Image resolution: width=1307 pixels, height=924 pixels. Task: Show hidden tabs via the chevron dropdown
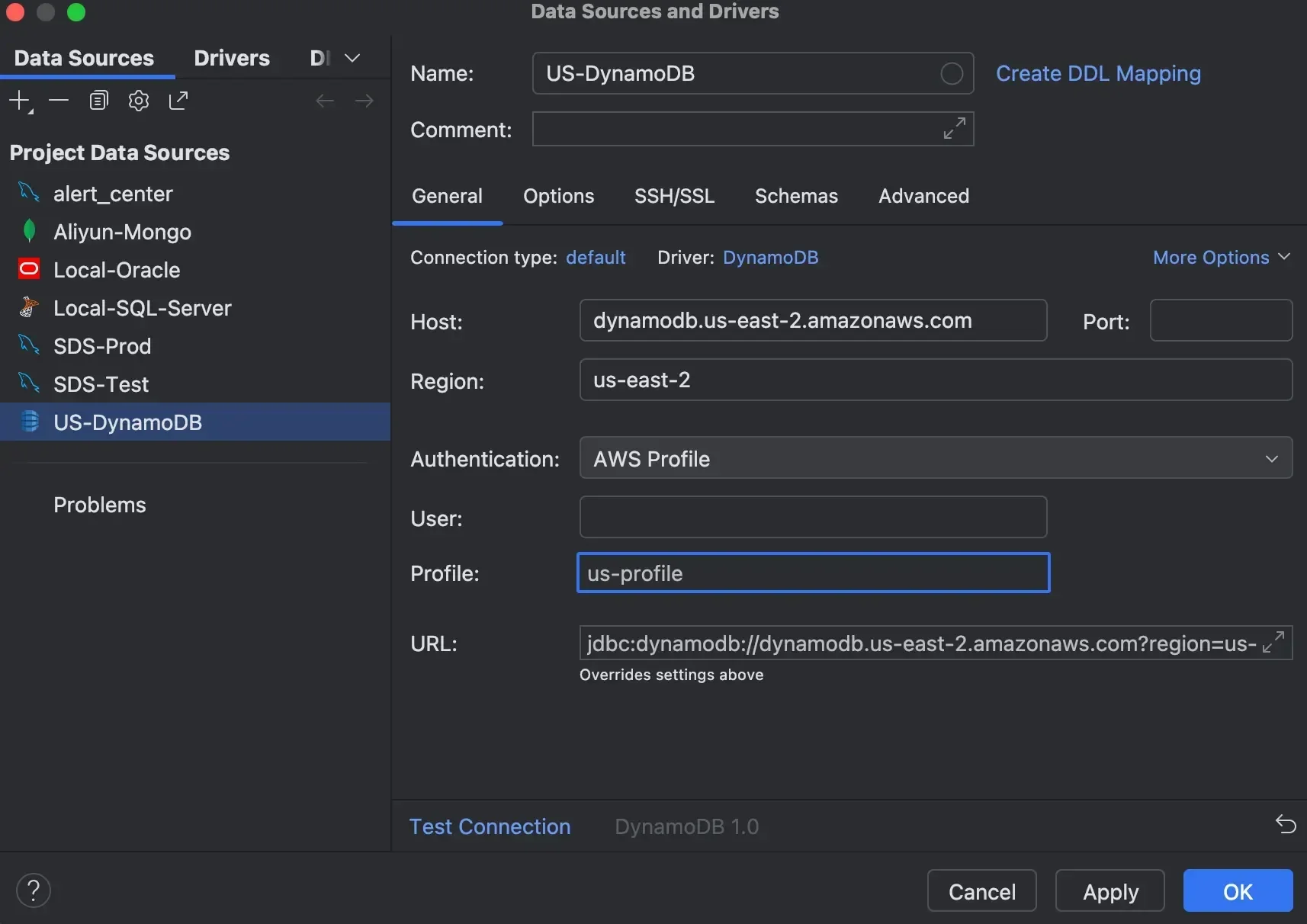(x=352, y=59)
